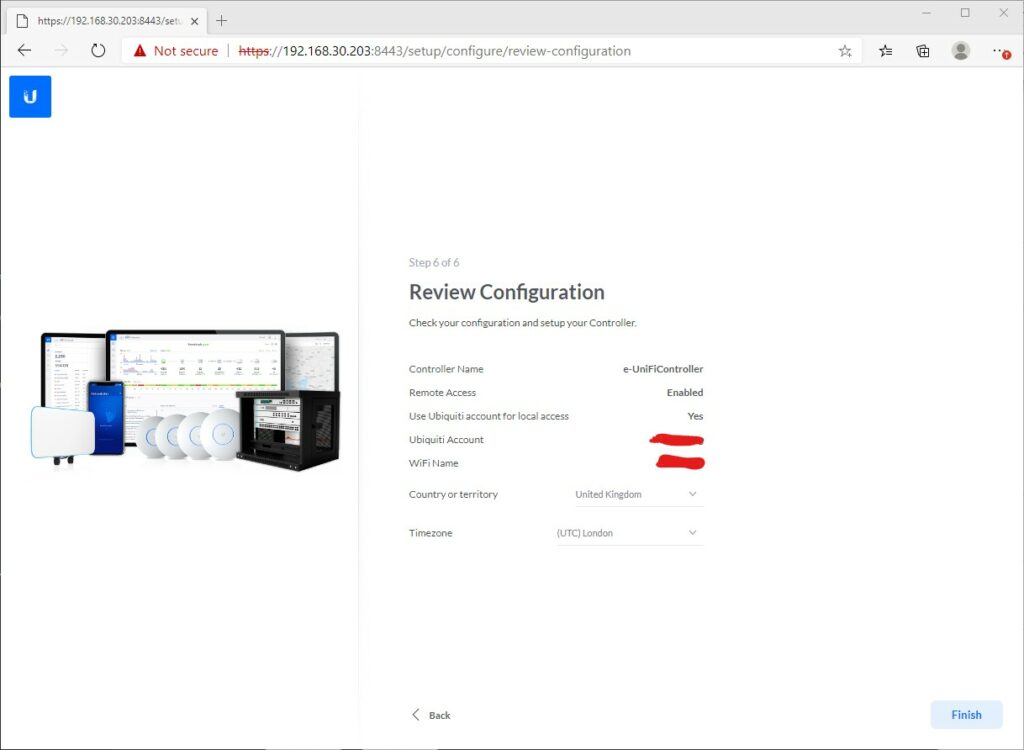Click the e-UniFiController name value
Viewport: 1024px width, 750px height.
[x=663, y=369]
